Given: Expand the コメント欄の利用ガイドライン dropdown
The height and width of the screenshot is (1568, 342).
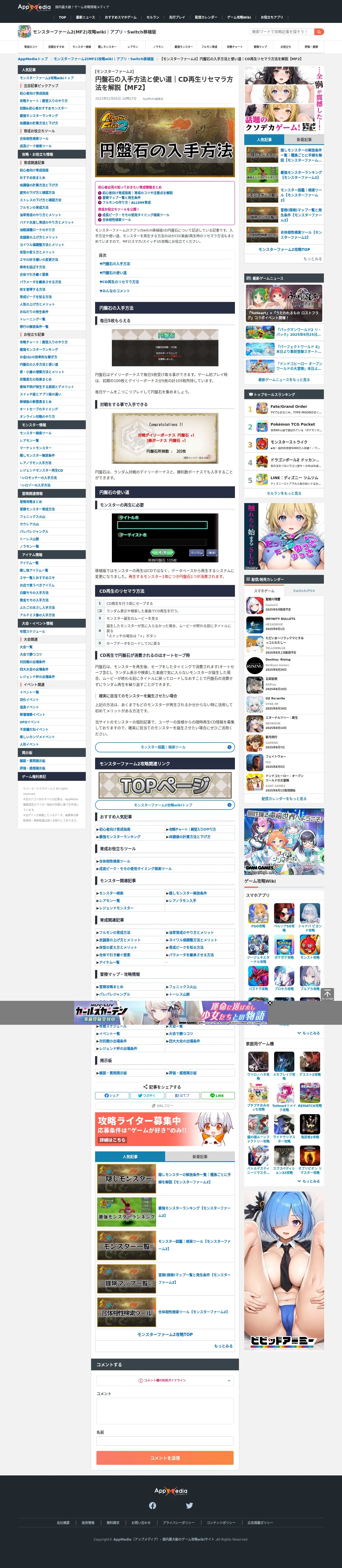Looking at the screenshot, I should click(x=165, y=1380).
